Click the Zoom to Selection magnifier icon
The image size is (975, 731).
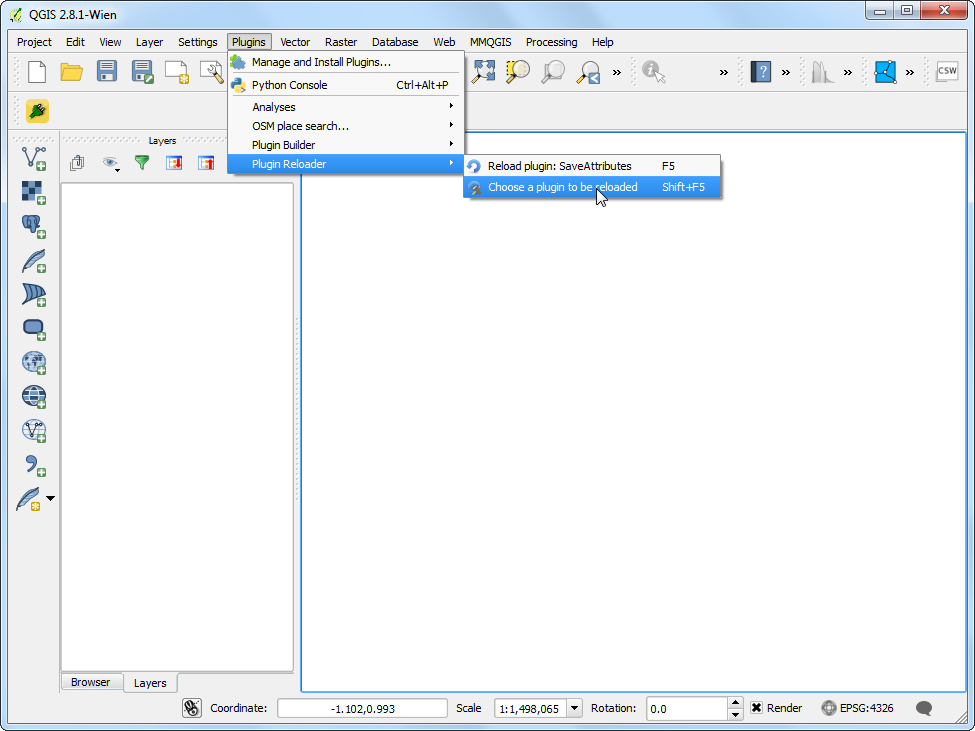[517, 71]
